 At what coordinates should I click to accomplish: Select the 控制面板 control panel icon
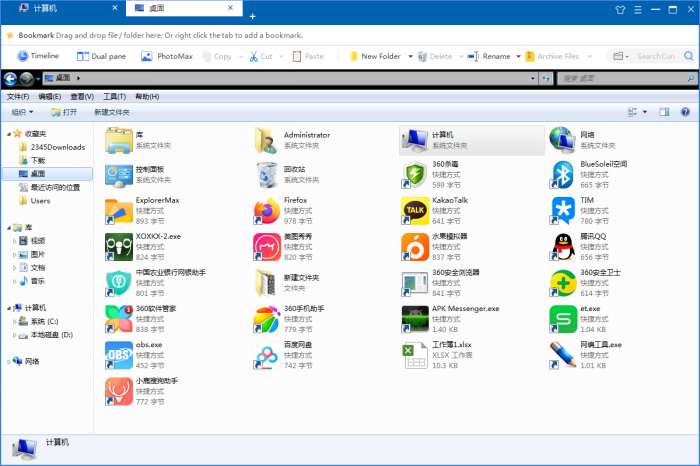pyautogui.click(x=119, y=175)
